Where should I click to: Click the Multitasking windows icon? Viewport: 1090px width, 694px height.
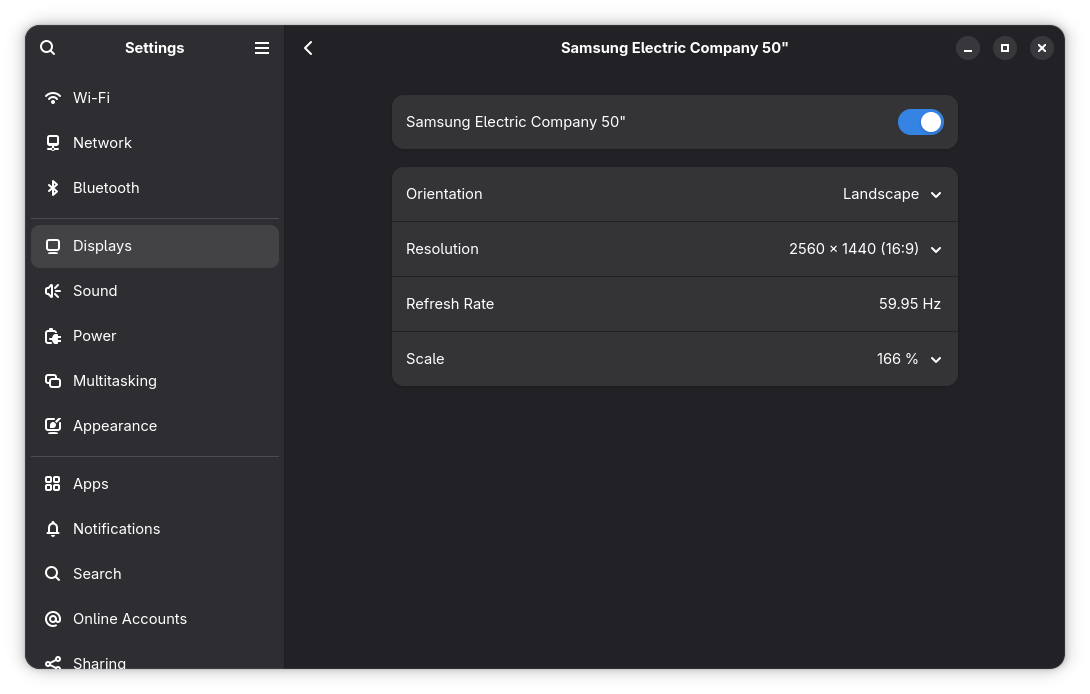tap(53, 381)
